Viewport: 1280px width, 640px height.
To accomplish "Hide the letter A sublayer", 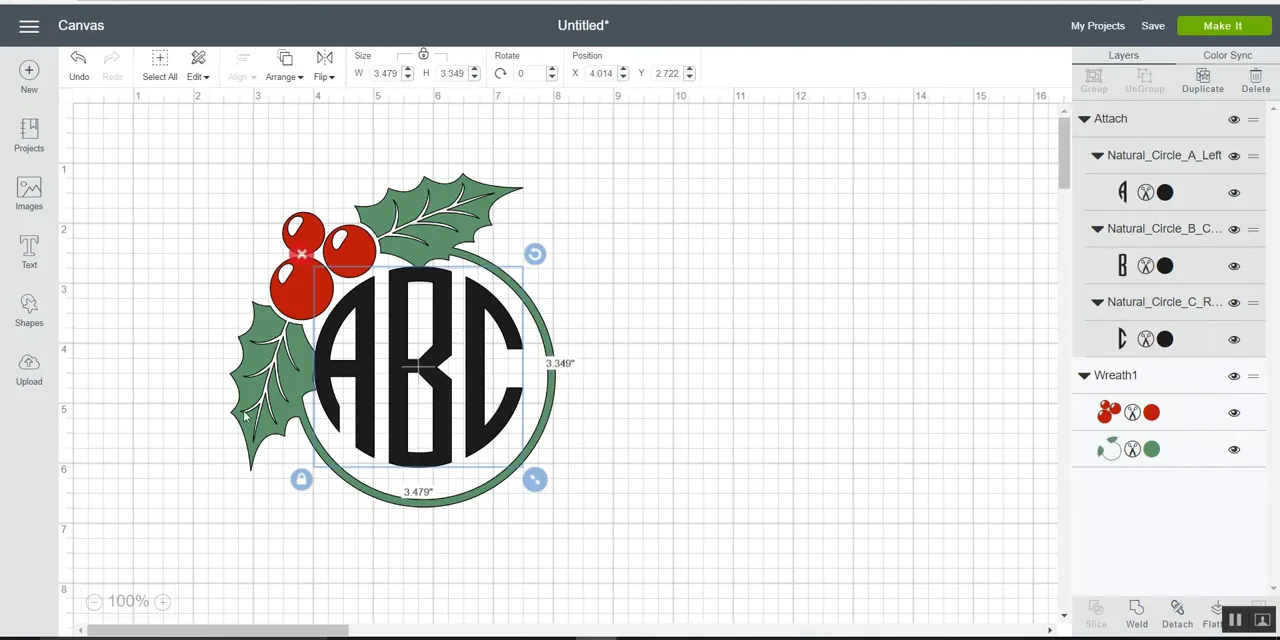I will click(1234, 193).
